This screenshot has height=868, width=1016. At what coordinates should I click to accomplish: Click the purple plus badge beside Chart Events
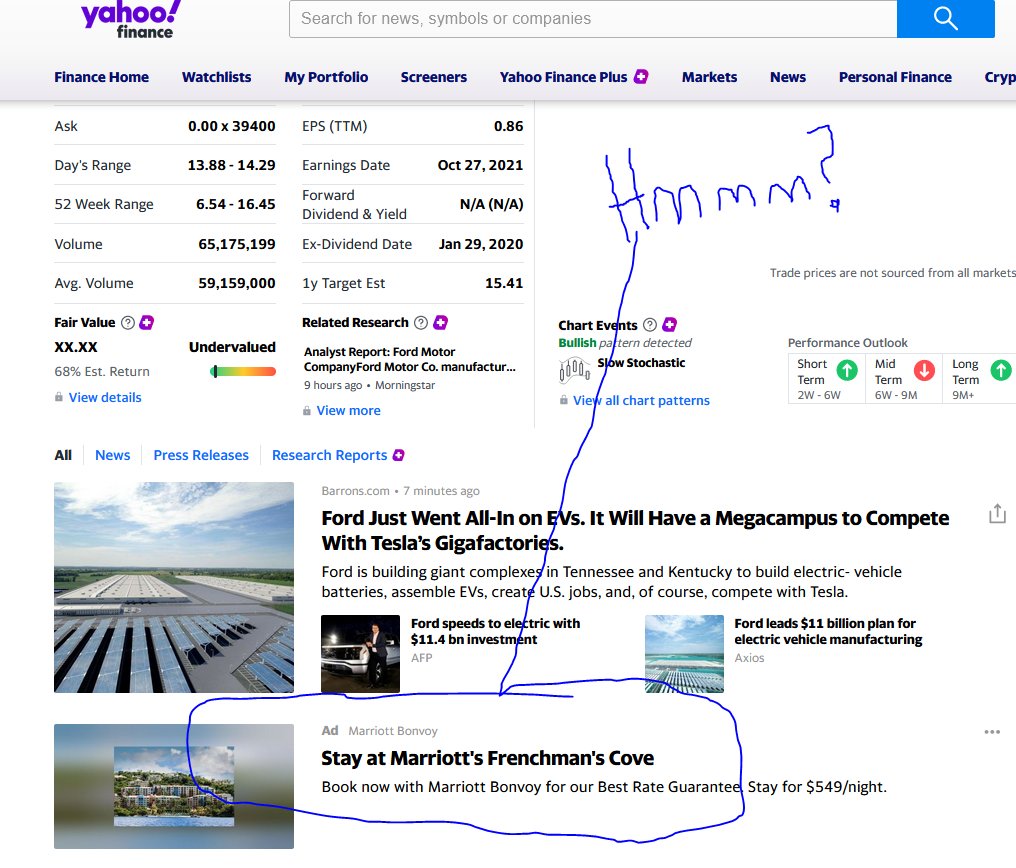tap(669, 325)
